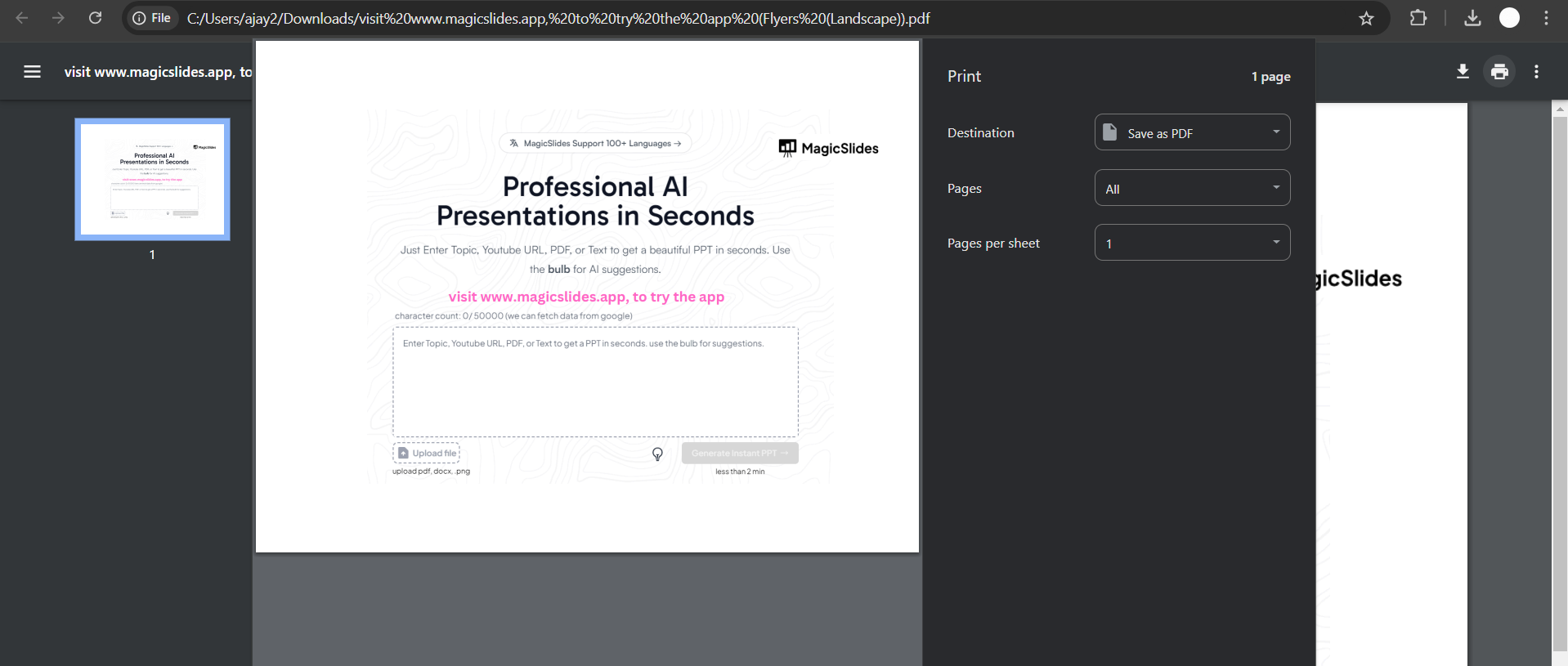Open the Chrome three-dot menu
The image size is (1568, 666).
[1546, 18]
